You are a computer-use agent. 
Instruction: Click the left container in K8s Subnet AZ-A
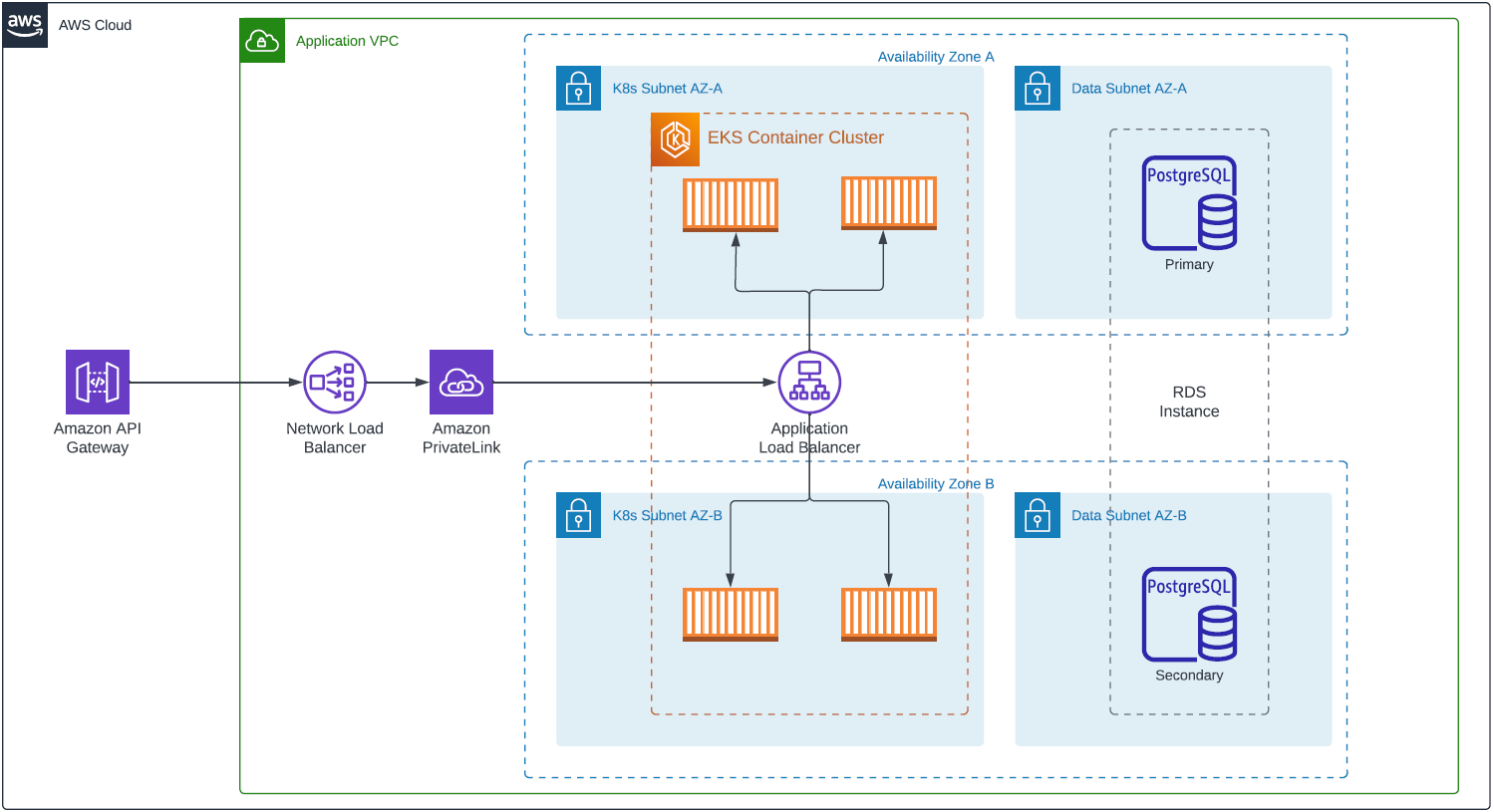coord(731,205)
